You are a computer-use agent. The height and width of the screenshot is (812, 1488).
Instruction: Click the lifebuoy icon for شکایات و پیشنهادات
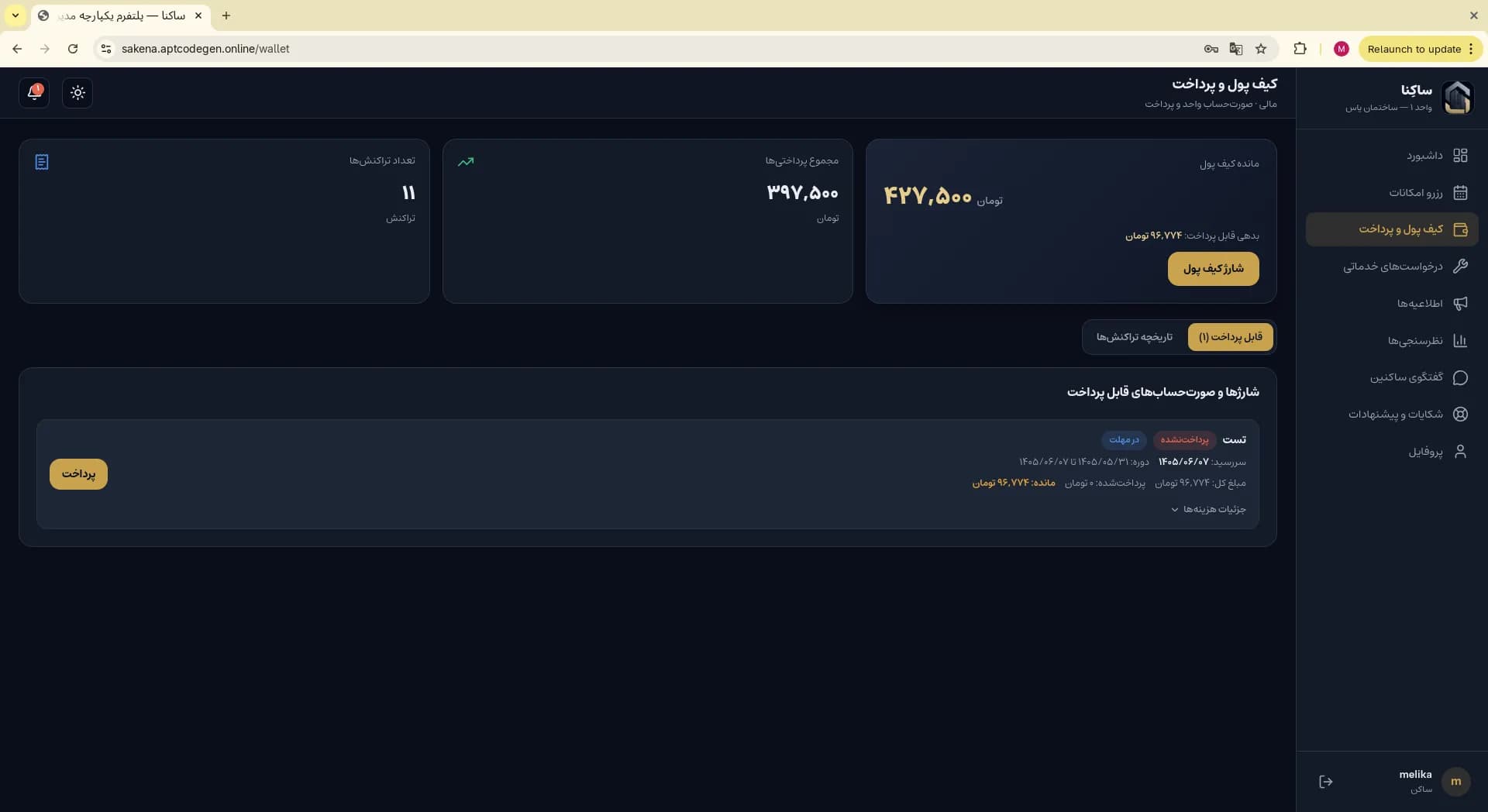click(1460, 415)
